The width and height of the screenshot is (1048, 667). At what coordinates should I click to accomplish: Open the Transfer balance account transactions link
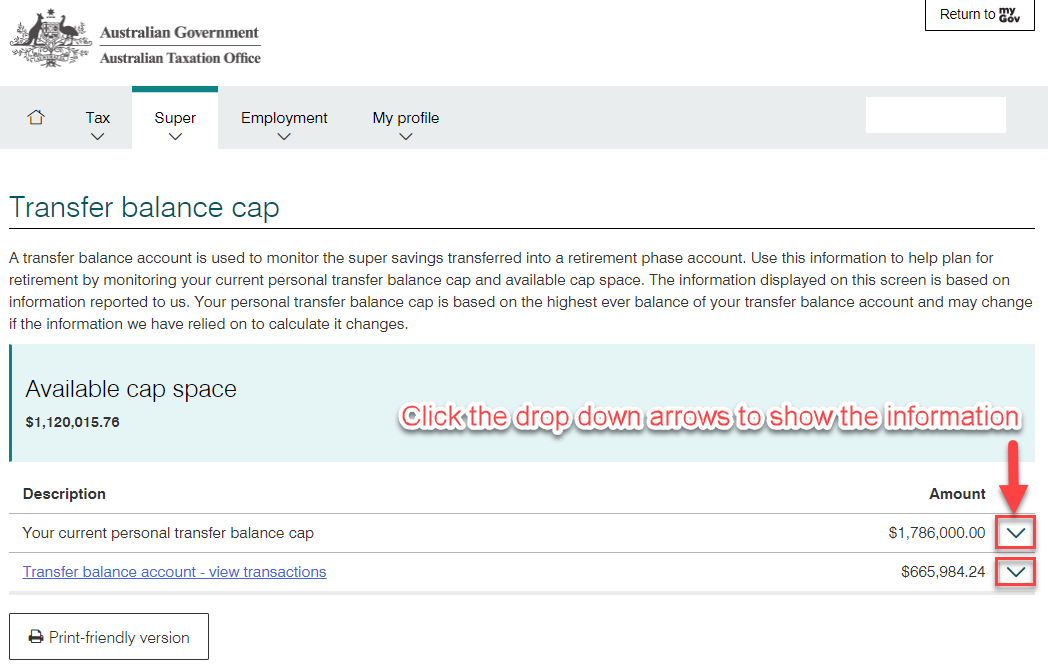click(174, 571)
